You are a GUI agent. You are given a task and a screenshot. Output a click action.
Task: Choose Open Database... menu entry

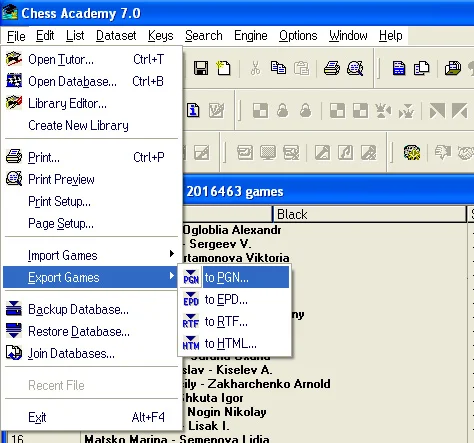pyautogui.click(x=91, y=81)
